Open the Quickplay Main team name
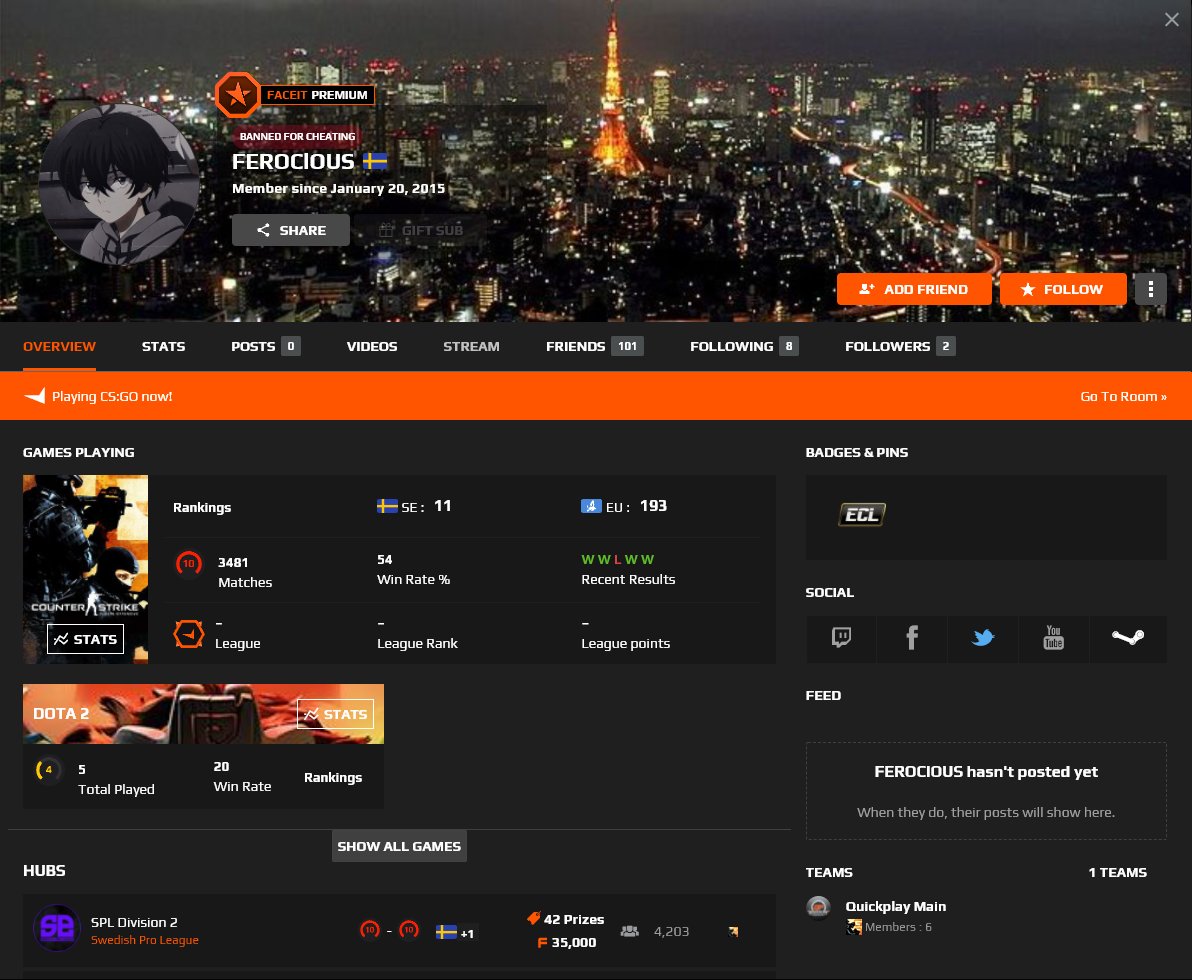This screenshot has width=1192, height=980. 896,906
